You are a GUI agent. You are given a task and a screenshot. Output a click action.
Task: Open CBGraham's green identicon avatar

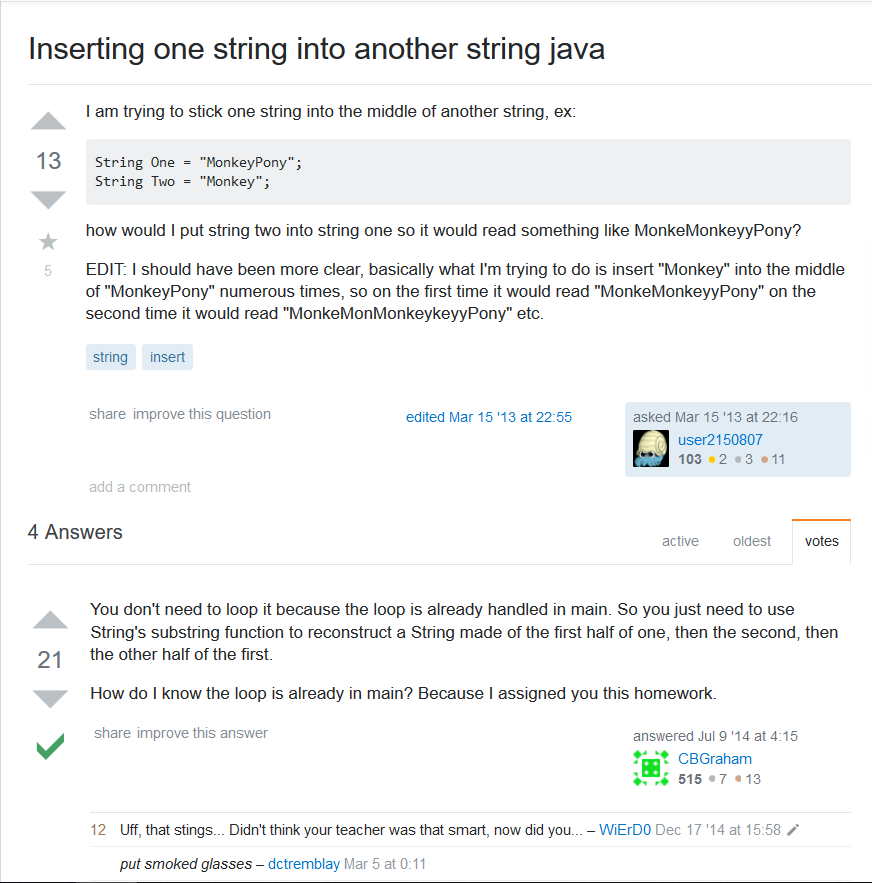coord(651,768)
